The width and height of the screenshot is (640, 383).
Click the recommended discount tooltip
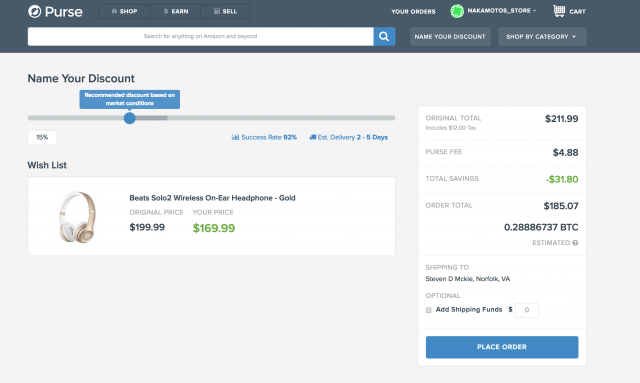(129, 99)
